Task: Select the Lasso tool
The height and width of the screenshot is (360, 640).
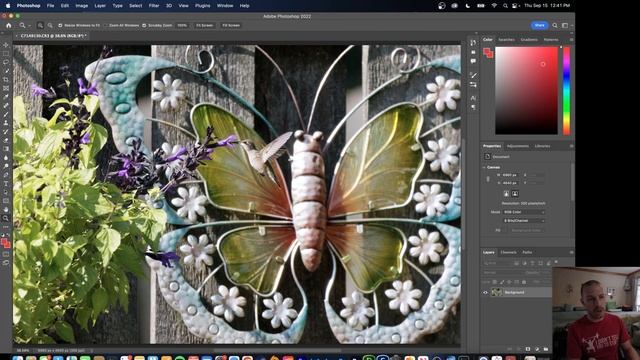Action: pos(6,62)
